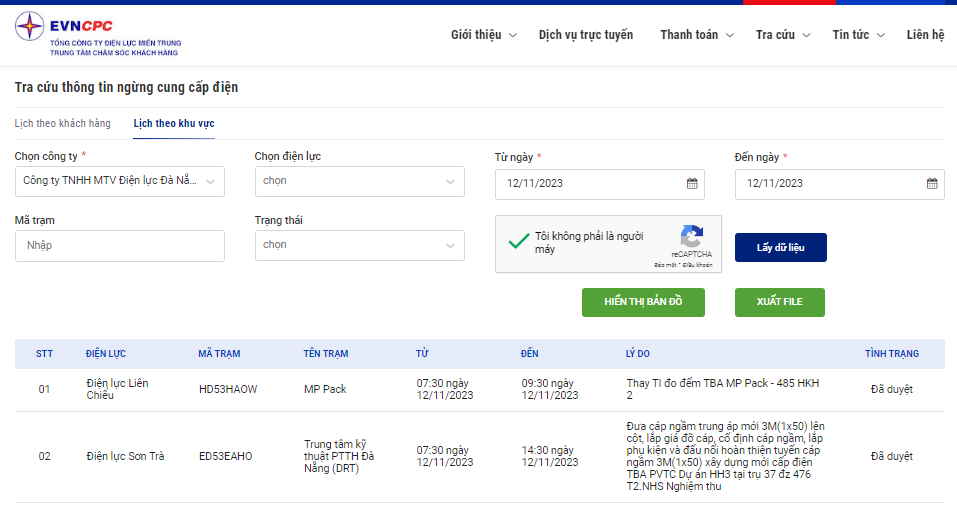Select 'Đã duyệt' status in row 02
Screen dimensions: 957x505
[x=892, y=456]
